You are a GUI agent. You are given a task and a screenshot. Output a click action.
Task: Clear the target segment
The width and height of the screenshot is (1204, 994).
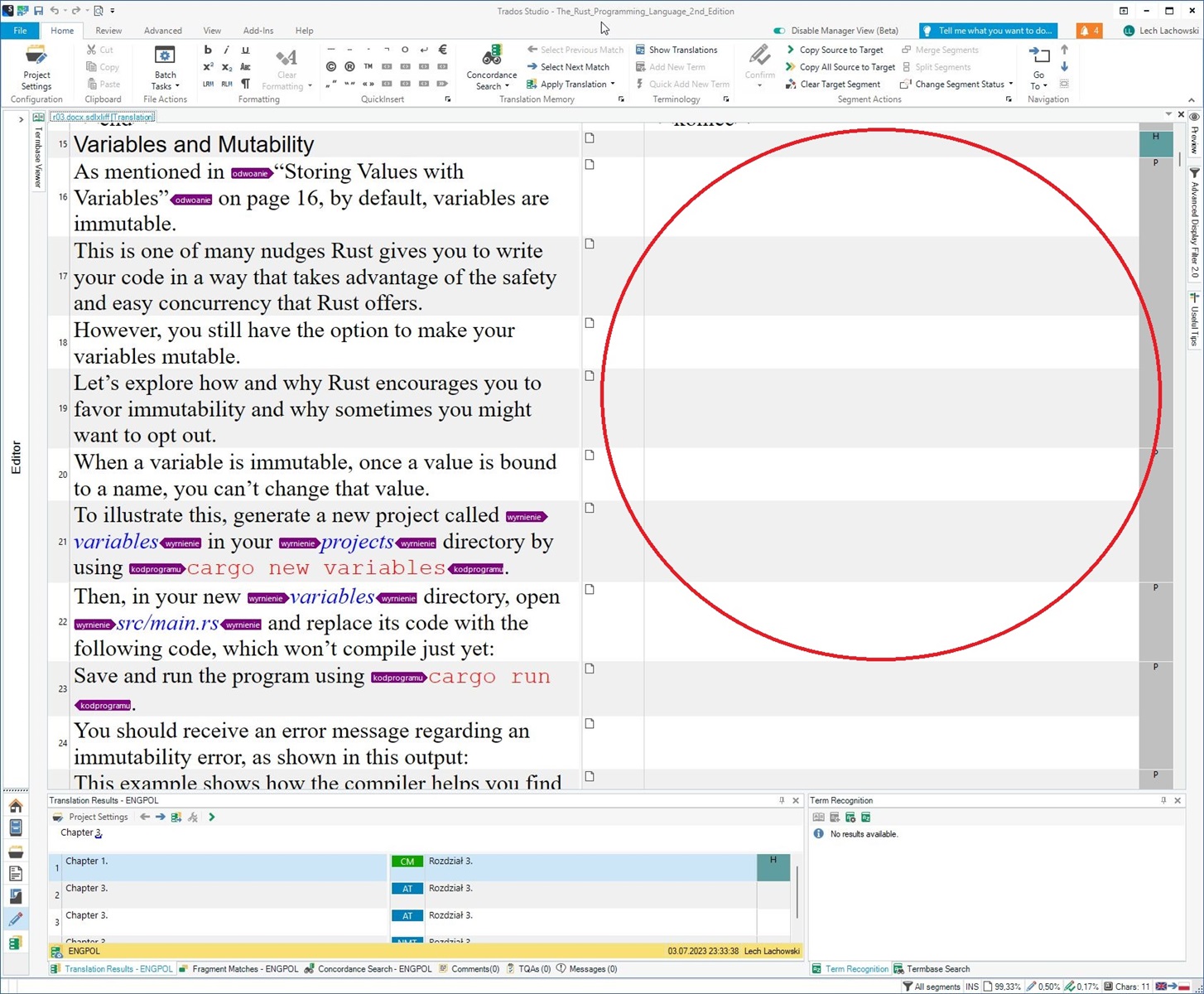[833, 84]
